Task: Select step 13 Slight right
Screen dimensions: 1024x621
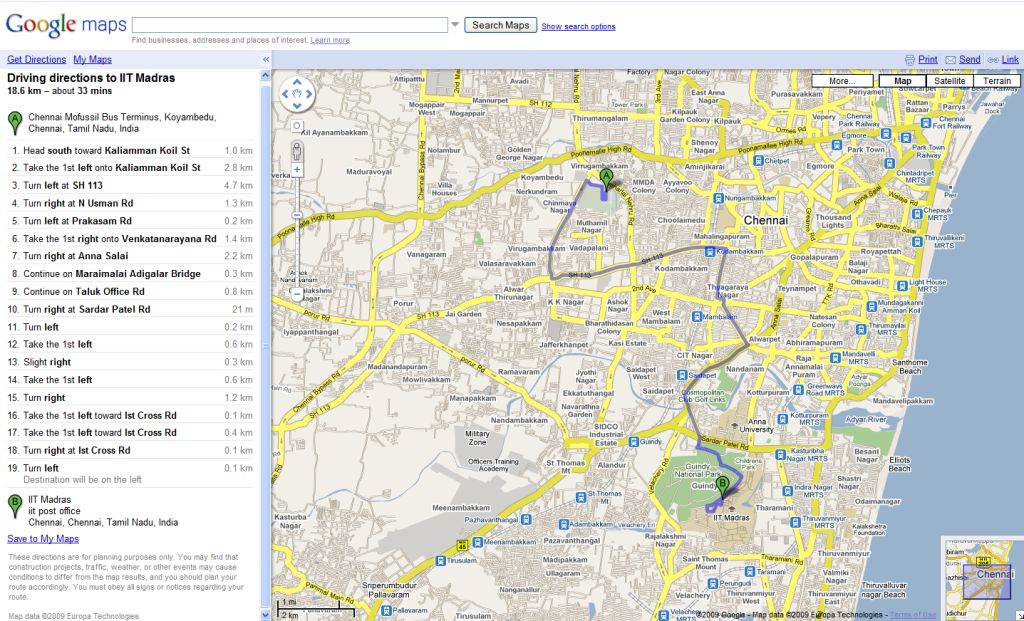Action: (130, 362)
